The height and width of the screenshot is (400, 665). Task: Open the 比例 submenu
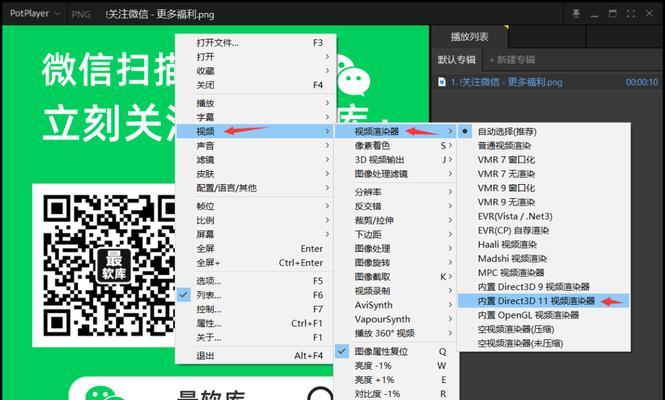[x=256, y=220]
